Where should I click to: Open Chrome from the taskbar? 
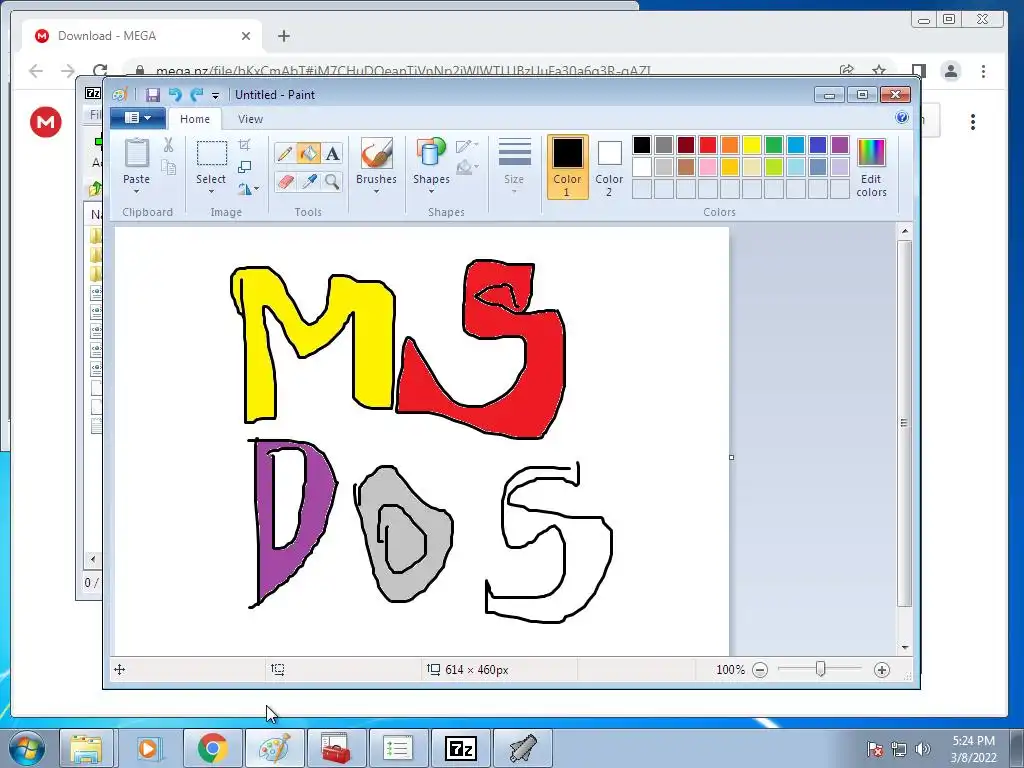point(213,748)
